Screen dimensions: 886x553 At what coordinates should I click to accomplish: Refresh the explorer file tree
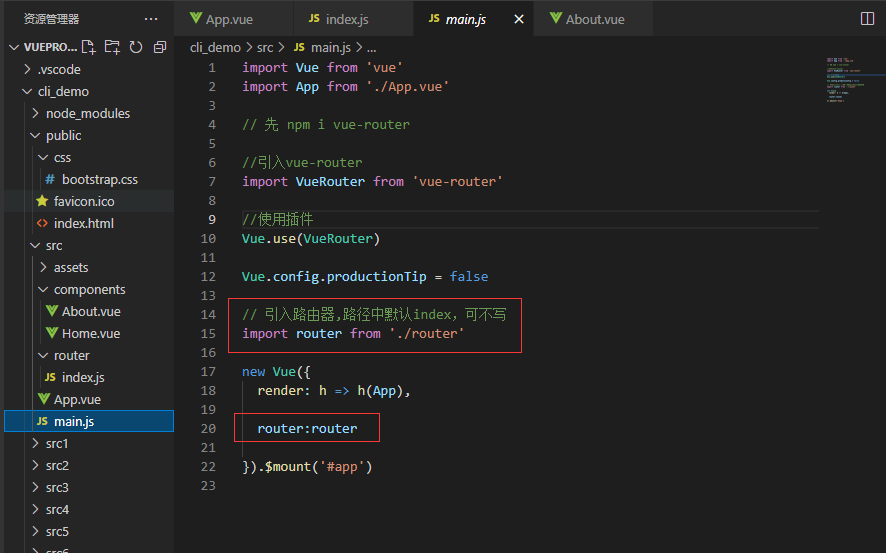coord(136,47)
